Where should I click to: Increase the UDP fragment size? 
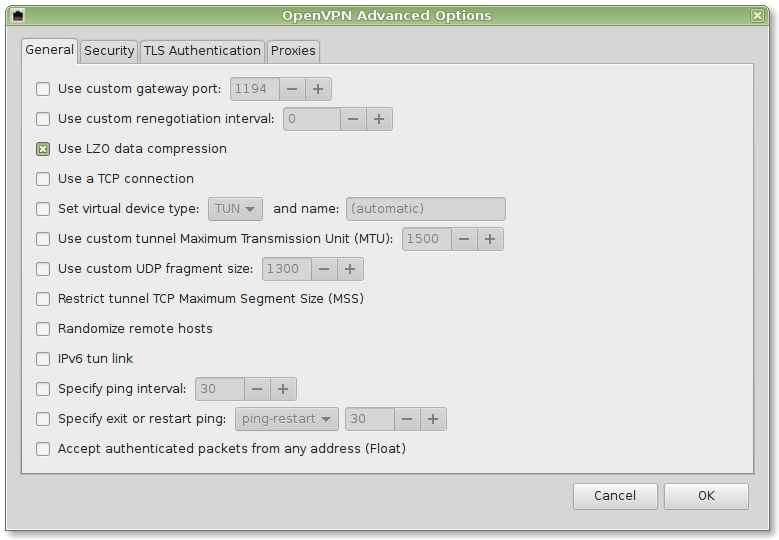[x=350, y=269]
